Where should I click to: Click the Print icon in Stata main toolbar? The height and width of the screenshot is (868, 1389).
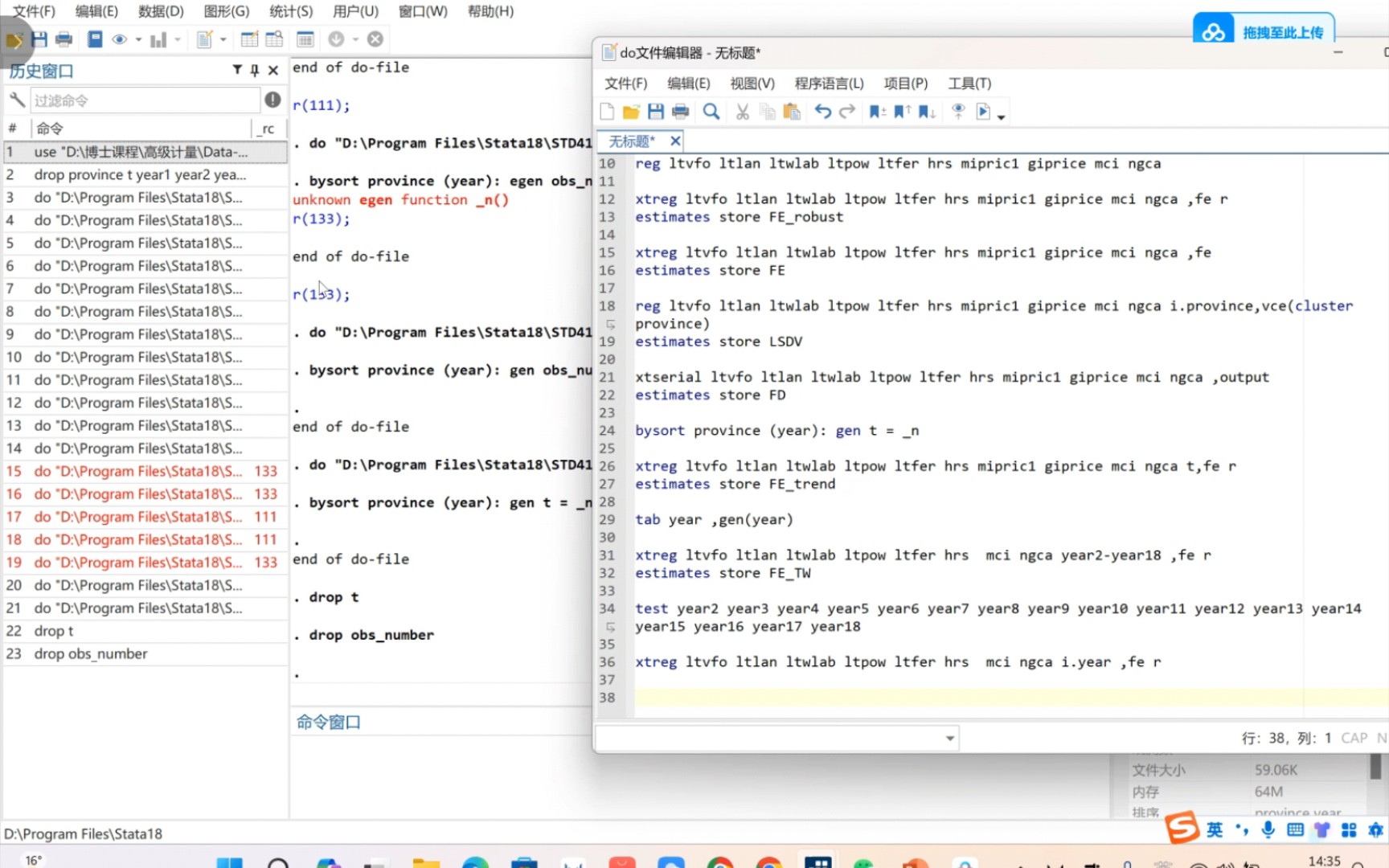pyautogui.click(x=64, y=39)
